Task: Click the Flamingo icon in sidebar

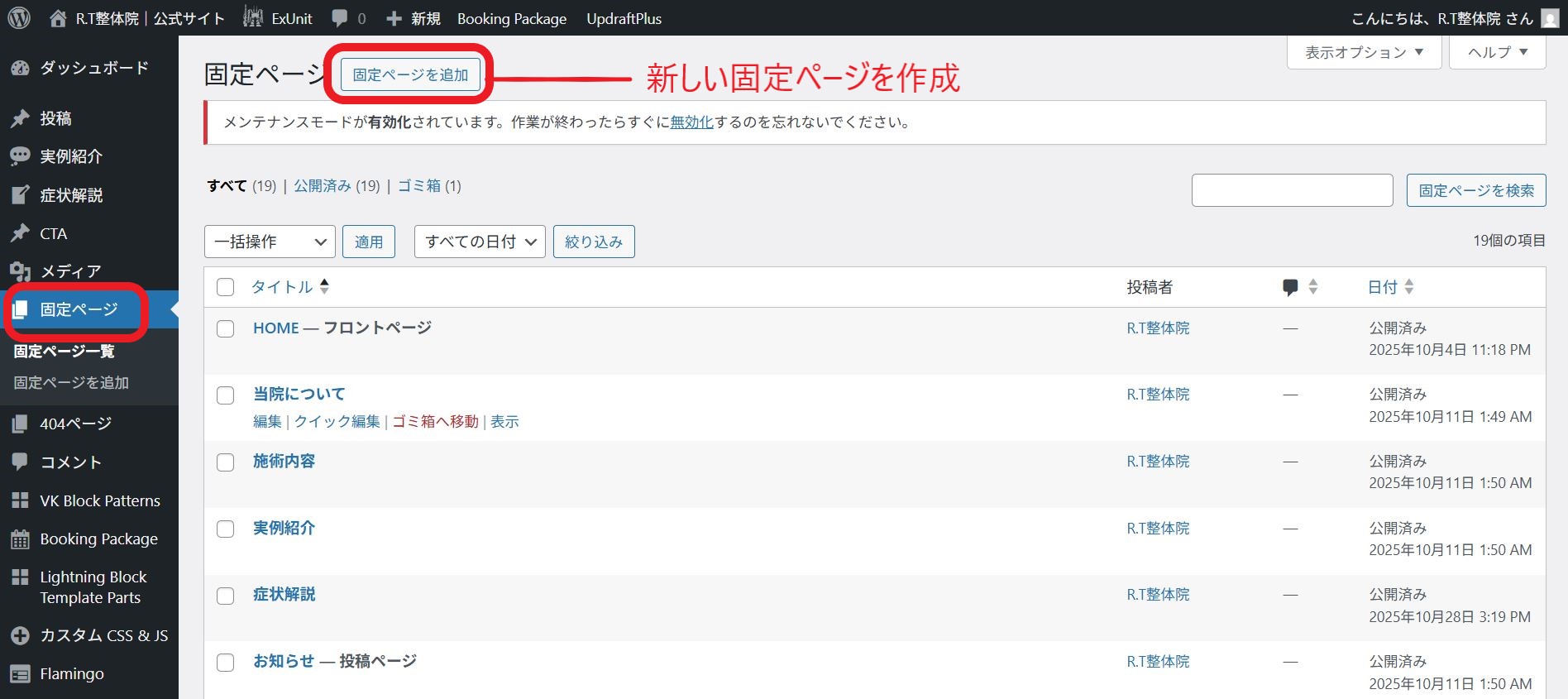Action: [21, 674]
